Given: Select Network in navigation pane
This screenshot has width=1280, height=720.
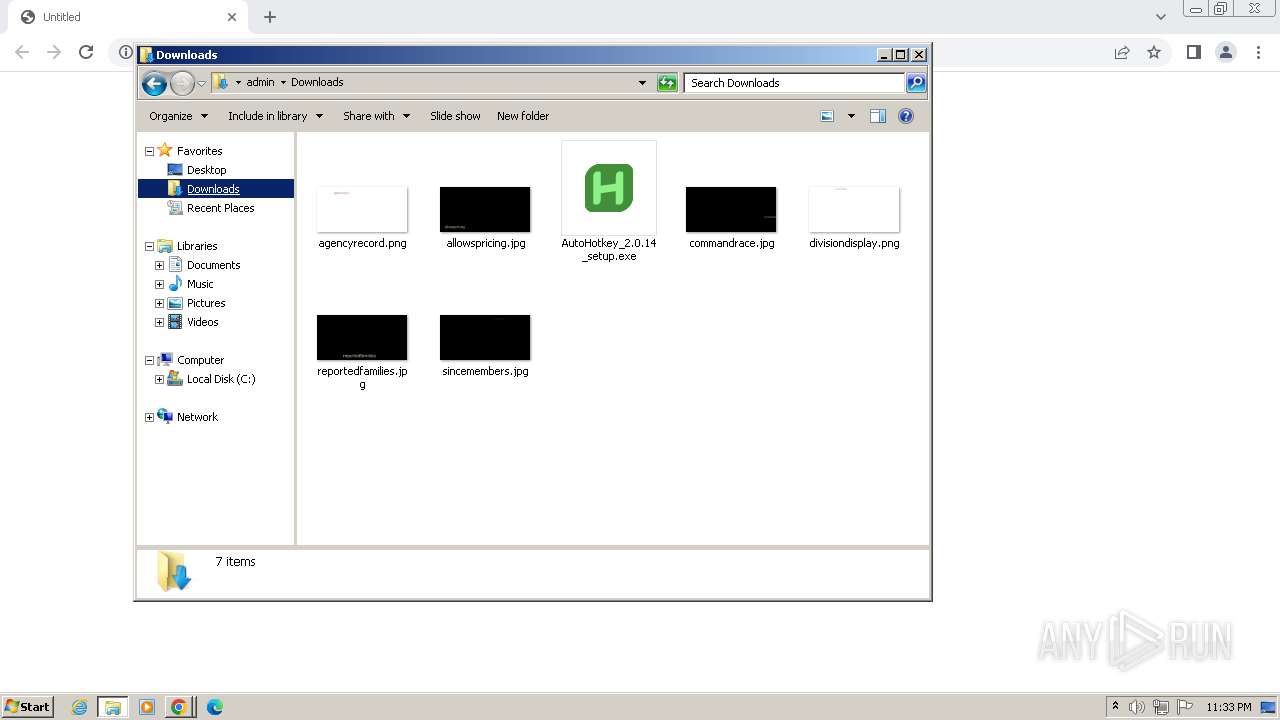Looking at the screenshot, I should (197, 417).
